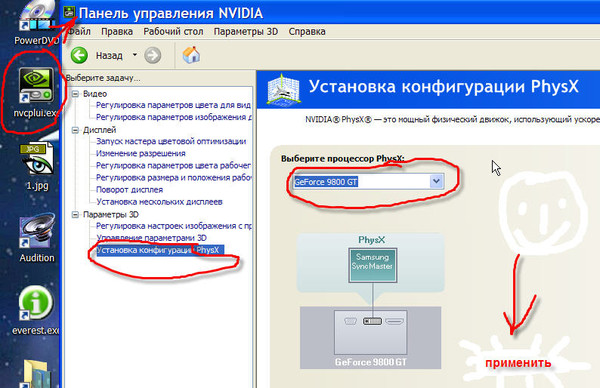Click the selected connector on the GeForce card diagram
This screenshot has height=388, width=600.
(372, 321)
